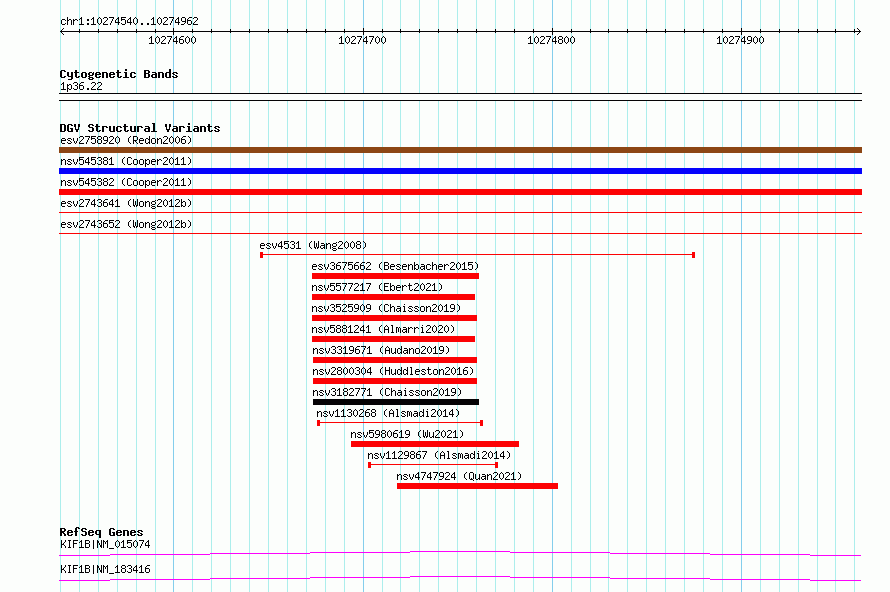The width and height of the screenshot is (890, 592).
Task: Click the nsv3319671 (Audano2019) label
Action: click(x=381, y=350)
